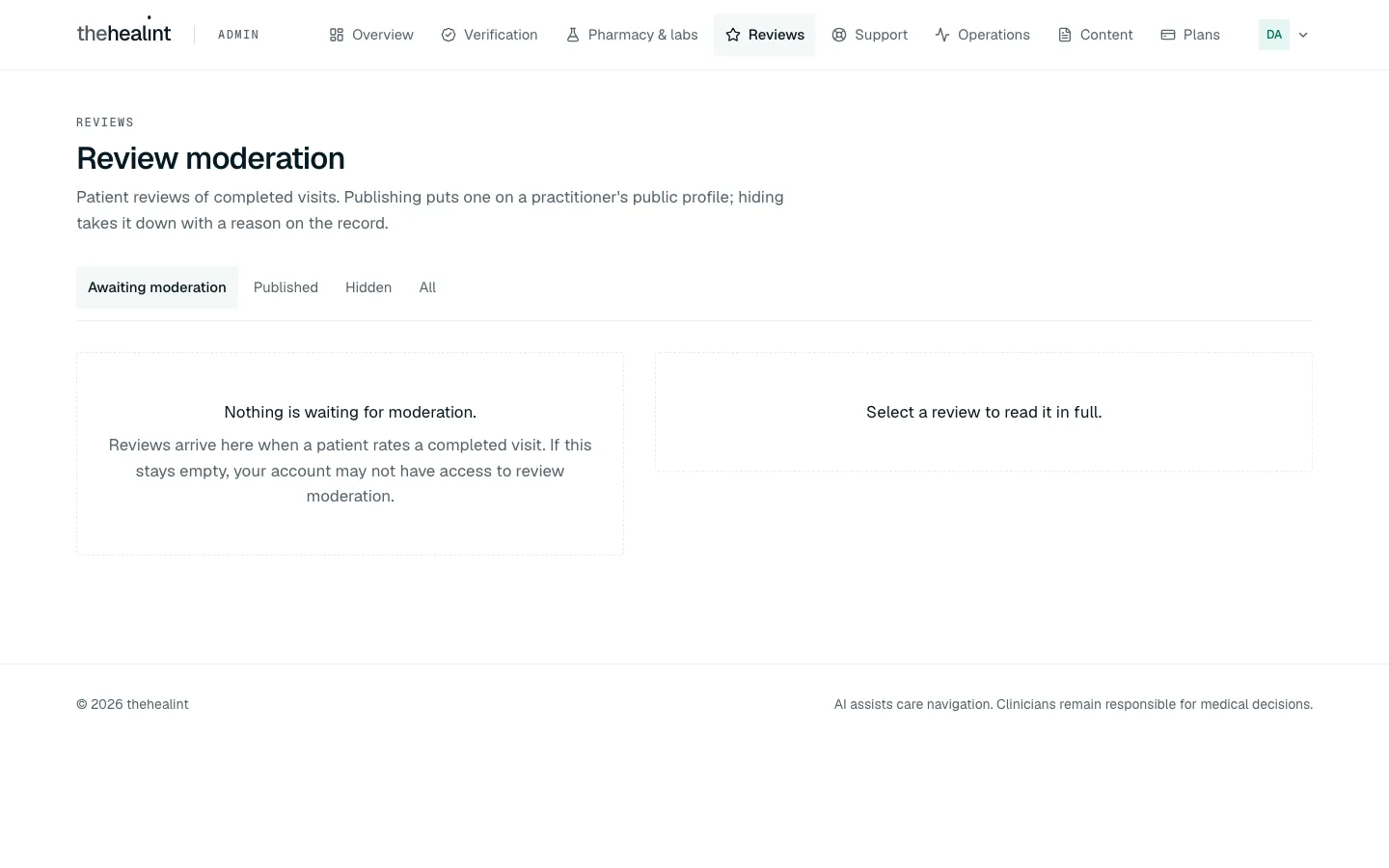This screenshot has height=868, width=1389.
Task: Navigate to Verification nav label
Action: tap(501, 35)
